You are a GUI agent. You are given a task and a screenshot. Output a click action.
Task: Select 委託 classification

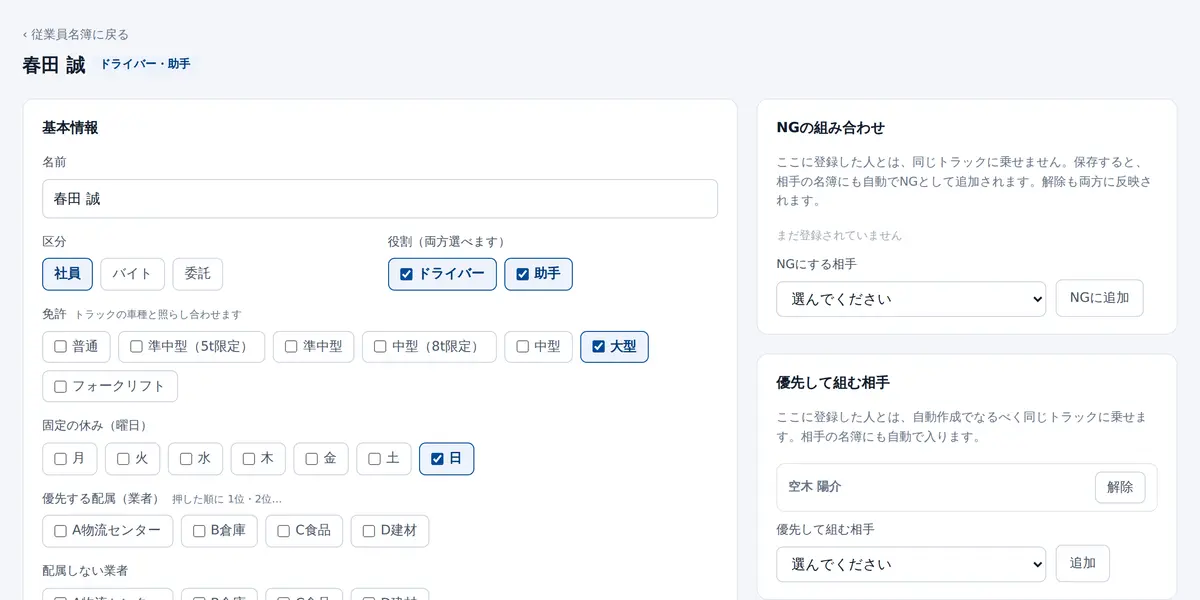pos(198,274)
